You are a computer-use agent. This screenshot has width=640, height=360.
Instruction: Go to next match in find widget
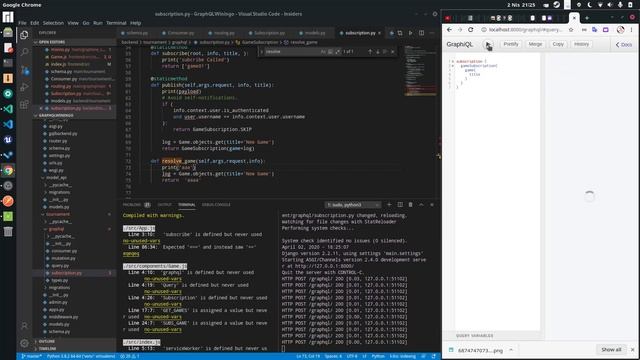click(378, 52)
